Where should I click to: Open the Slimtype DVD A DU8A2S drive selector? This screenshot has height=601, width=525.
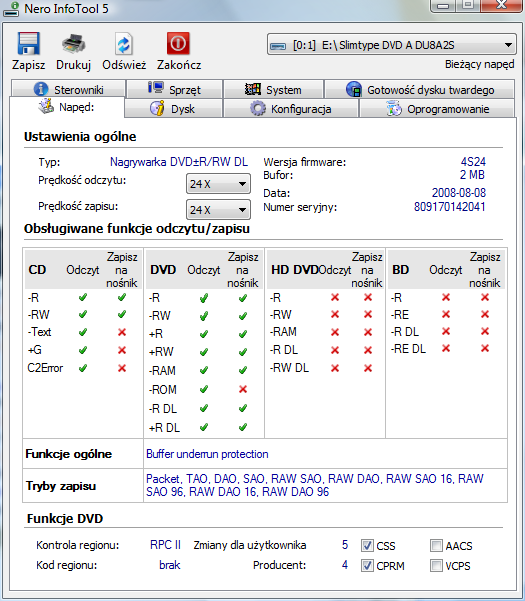click(391, 45)
